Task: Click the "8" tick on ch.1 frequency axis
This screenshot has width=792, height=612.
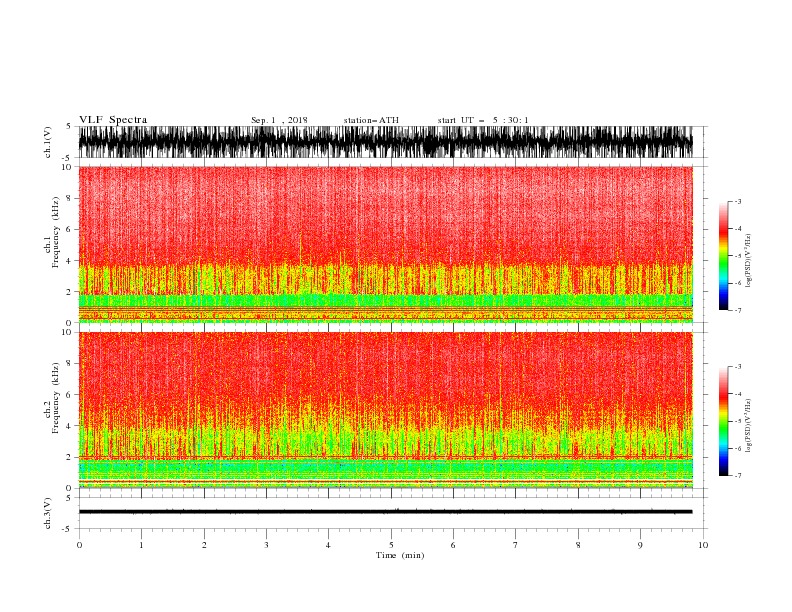Action: (x=69, y=198)
